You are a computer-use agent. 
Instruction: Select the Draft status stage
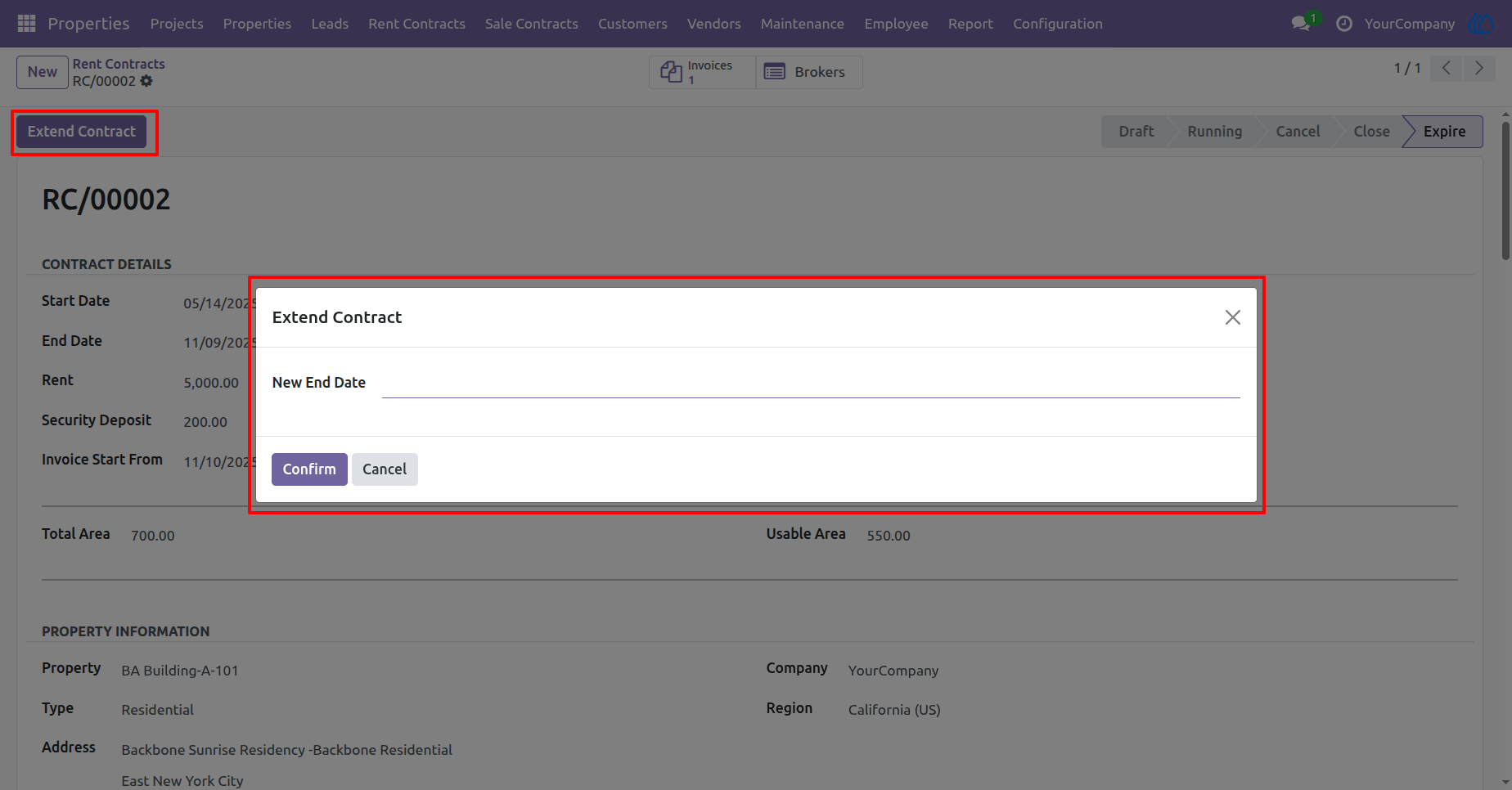point(1136,132)
